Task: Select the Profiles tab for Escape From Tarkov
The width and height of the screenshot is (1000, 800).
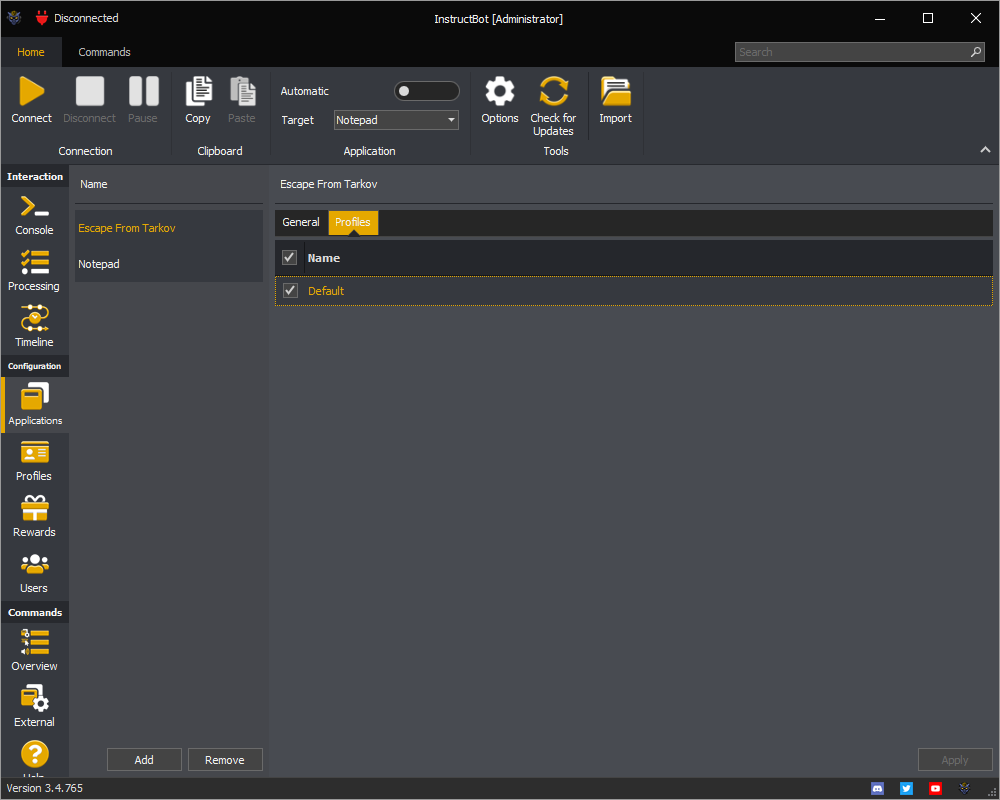Action: pyautogui.click(x=353, y=223)
